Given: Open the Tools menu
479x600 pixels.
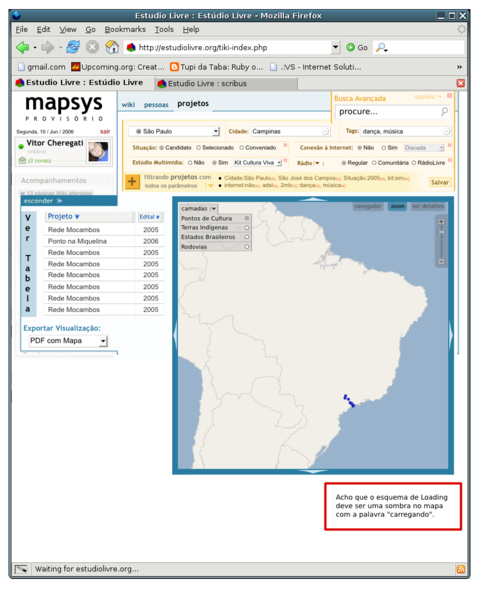Looking at the screenshot, I should click(x=164, y=29).
